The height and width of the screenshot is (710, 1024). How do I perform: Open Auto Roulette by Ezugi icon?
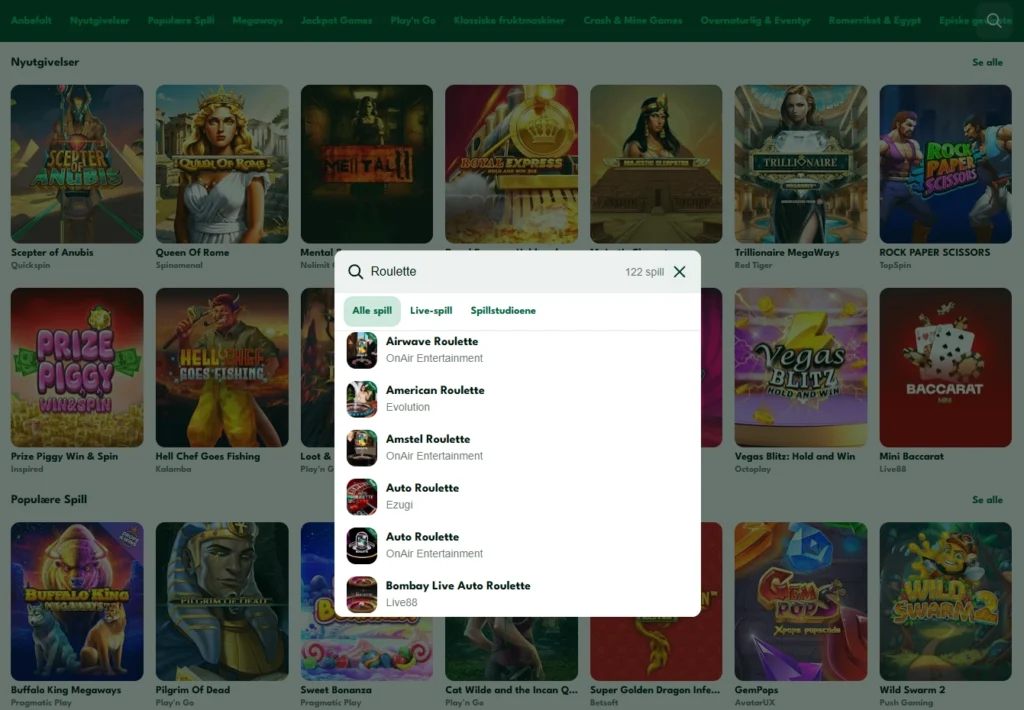pos(362,497)
